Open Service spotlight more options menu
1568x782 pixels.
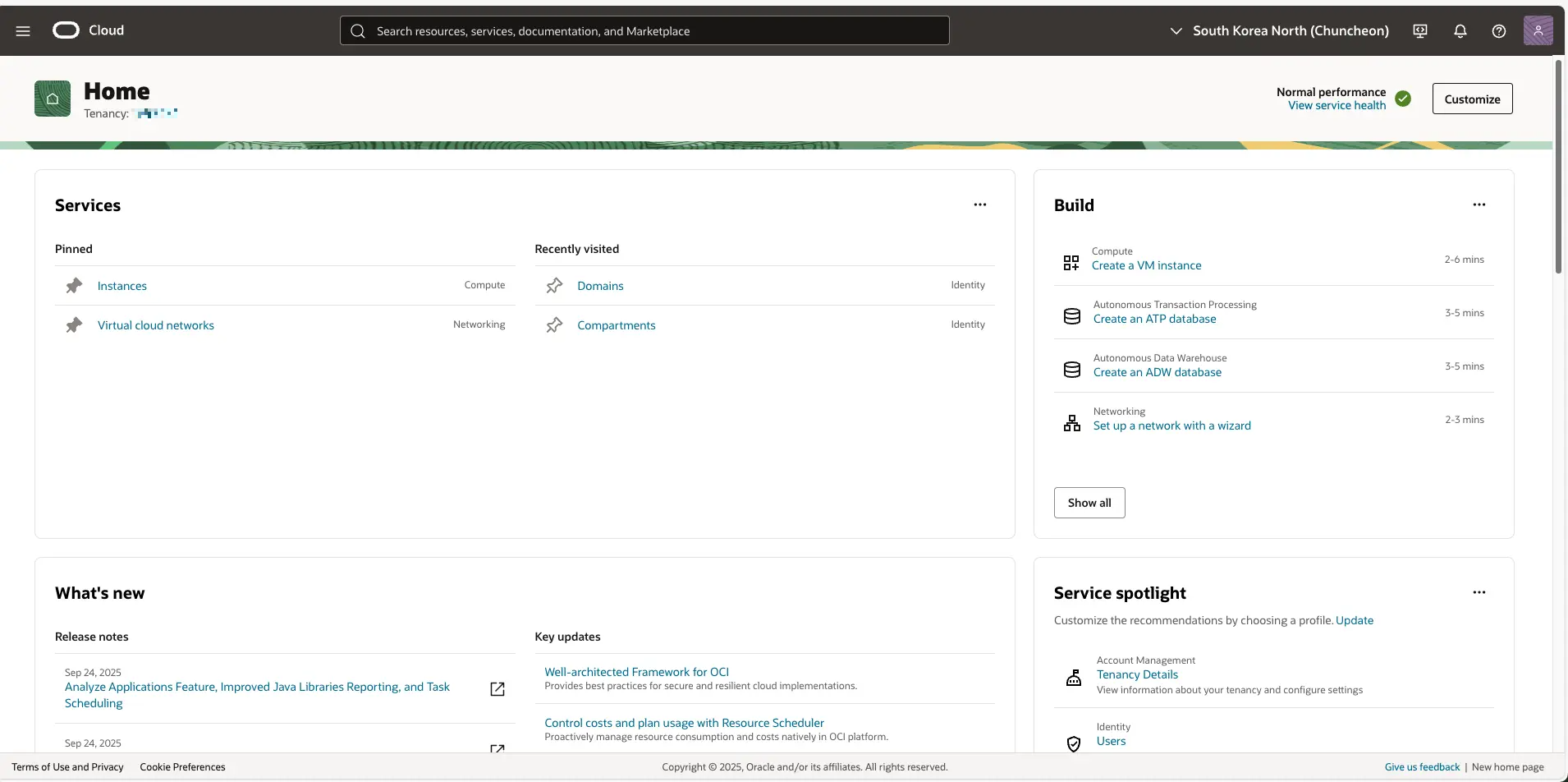tap(1479, 592)
